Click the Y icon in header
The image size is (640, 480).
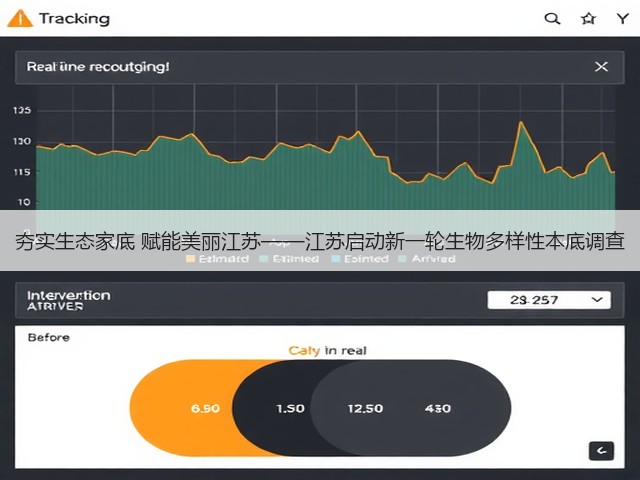point(622,18)
